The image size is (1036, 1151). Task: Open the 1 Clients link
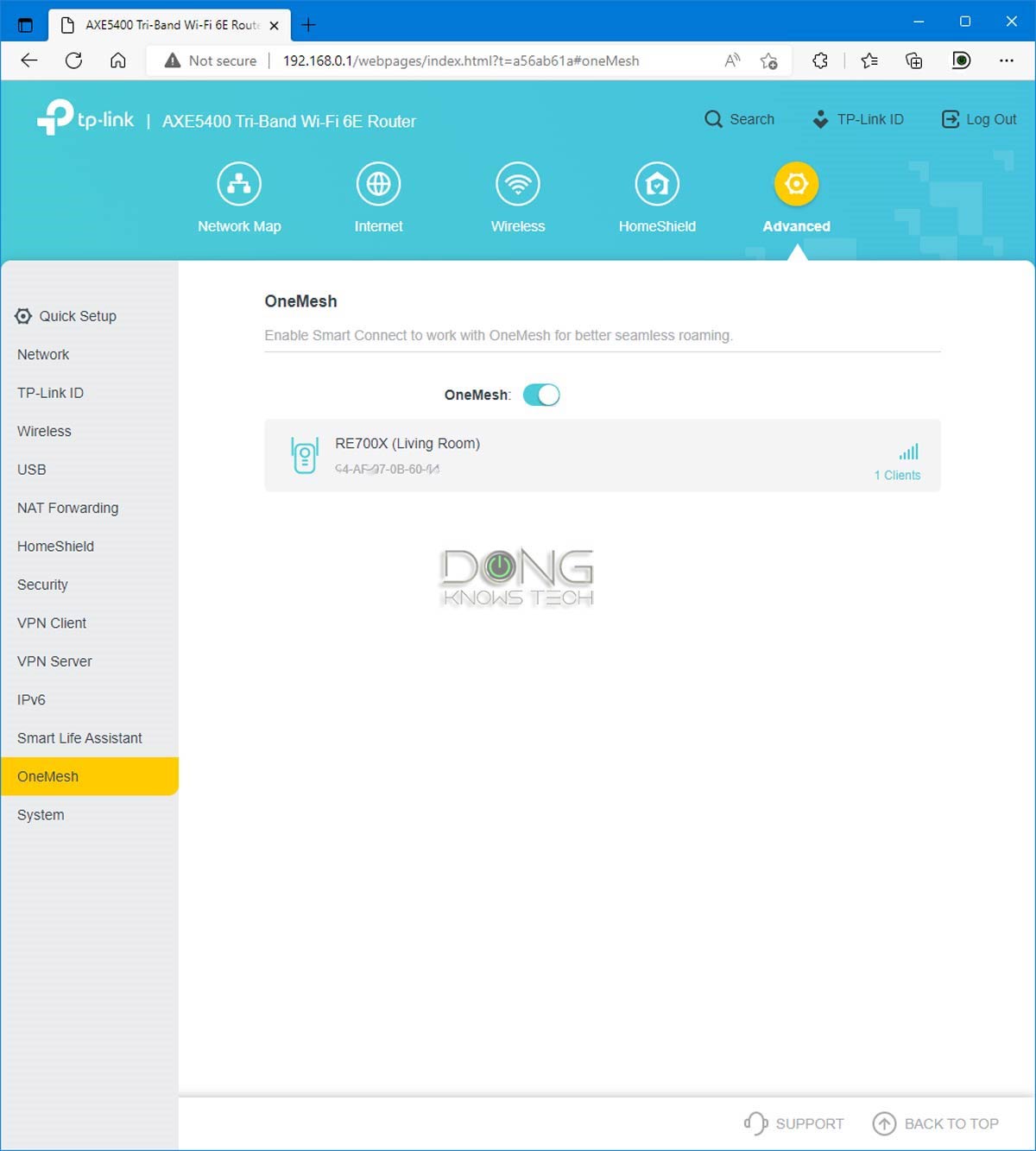click(x=897, y=475)
